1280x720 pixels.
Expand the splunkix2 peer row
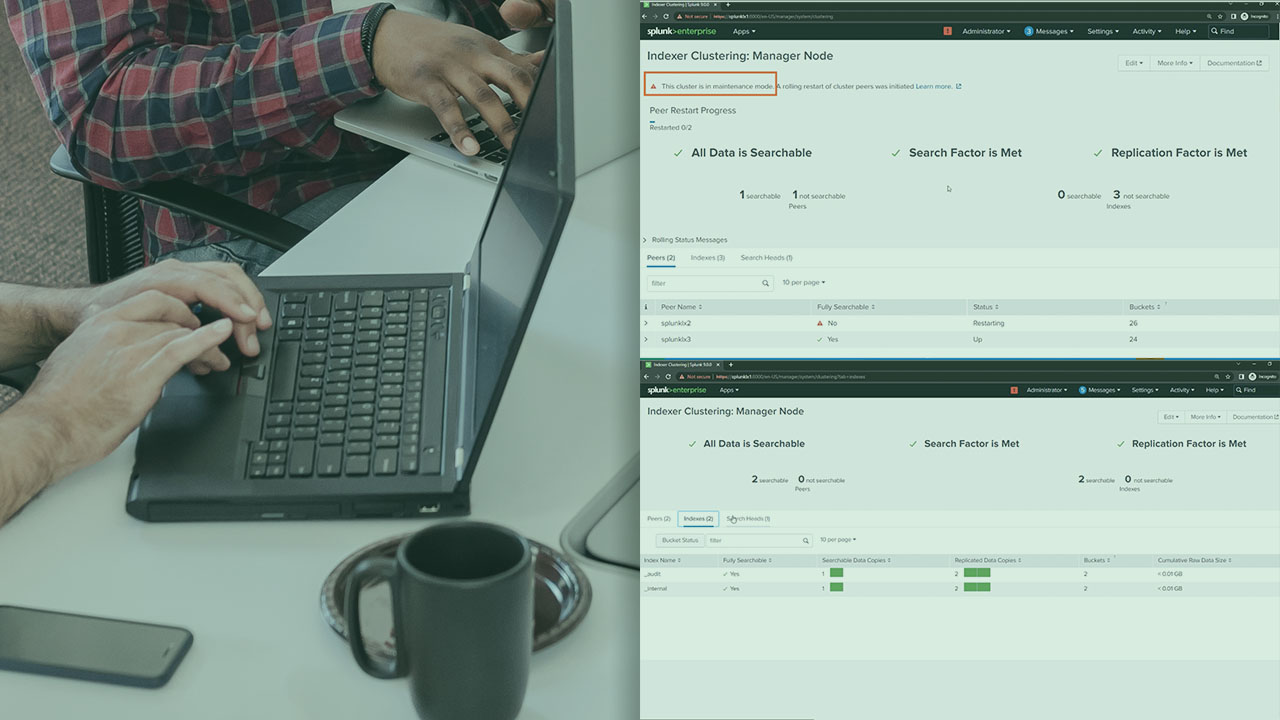pos(646,323)
